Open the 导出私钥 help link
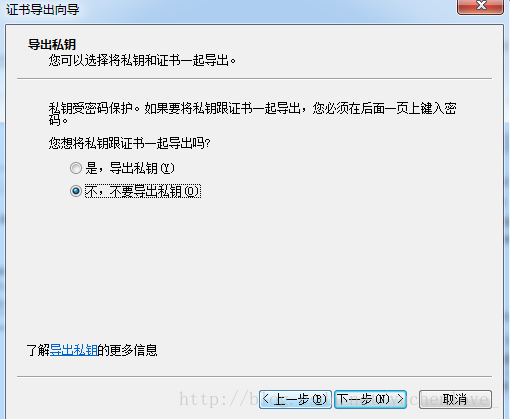Screen dimensions: 510x419 tap(74, 350)
